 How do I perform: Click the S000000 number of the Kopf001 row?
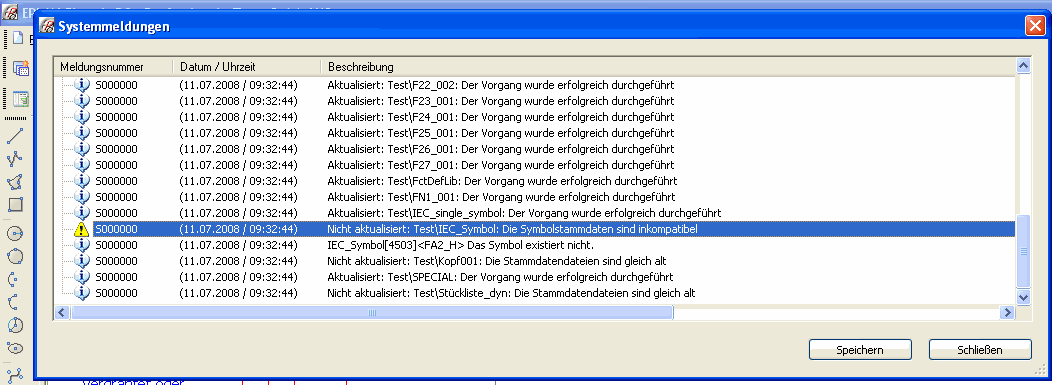[x=116, y=261]
